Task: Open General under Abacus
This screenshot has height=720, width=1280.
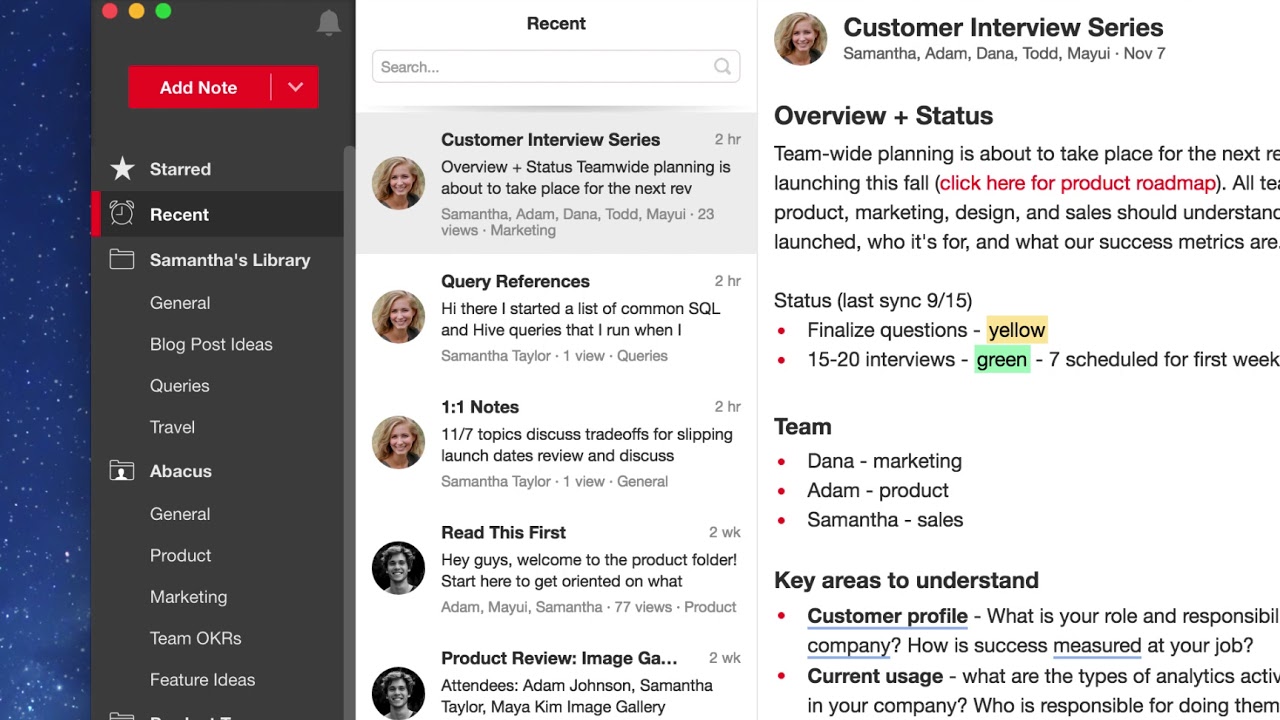Action: pos(180,514)
